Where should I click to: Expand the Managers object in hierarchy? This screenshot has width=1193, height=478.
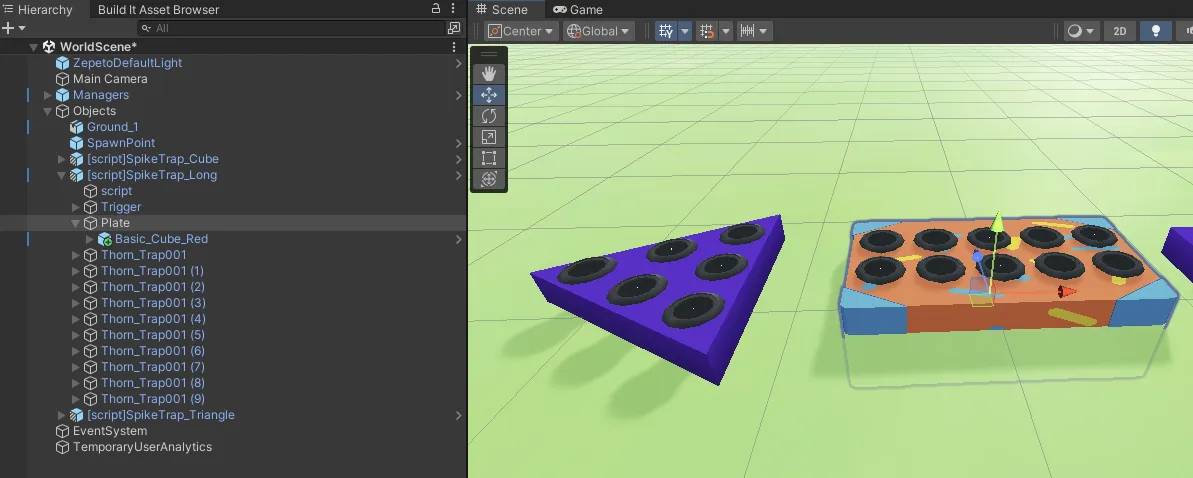pyautogui.click(x=47, y=95)
